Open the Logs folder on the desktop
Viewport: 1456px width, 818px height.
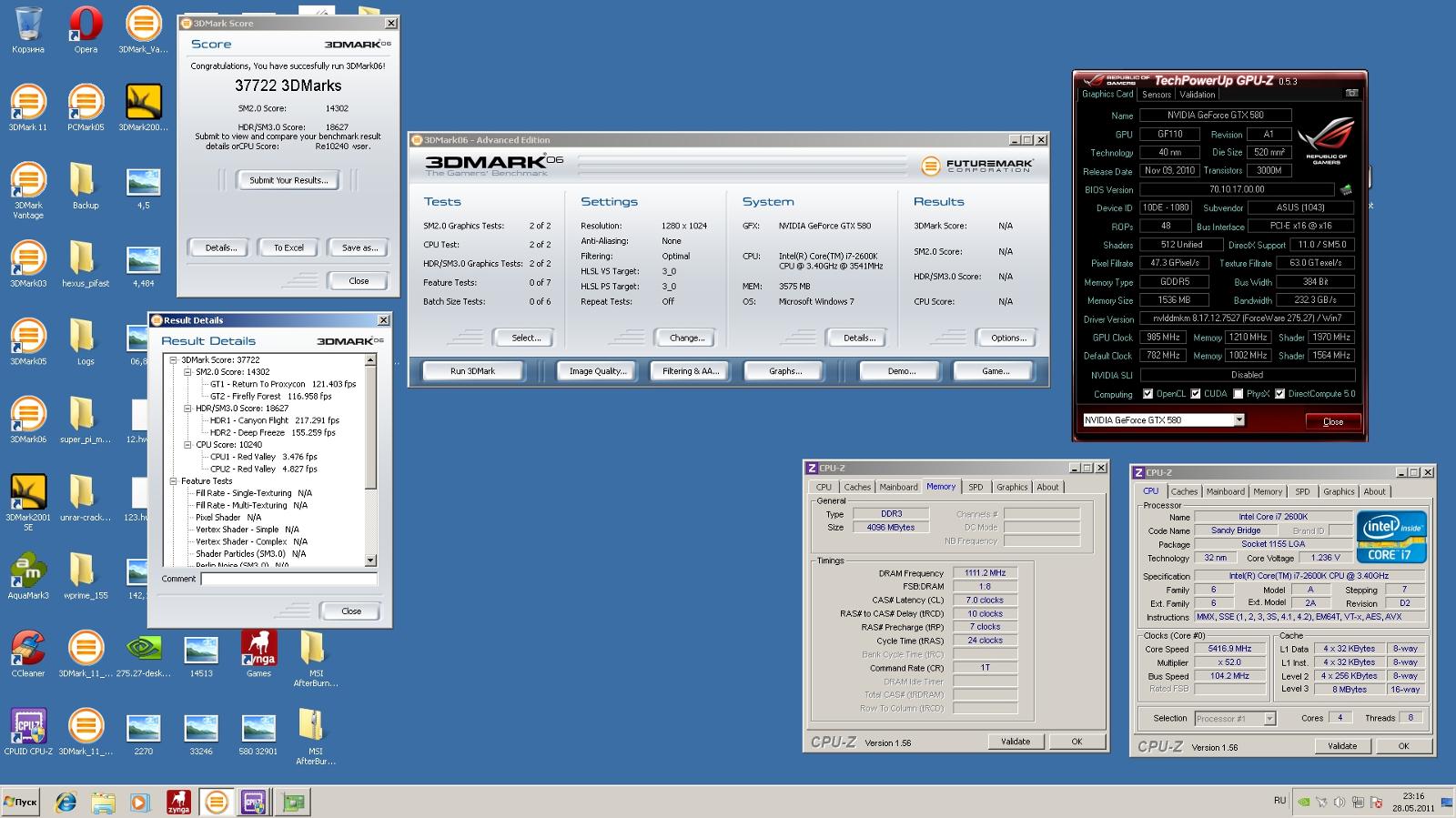coord(86,341)
